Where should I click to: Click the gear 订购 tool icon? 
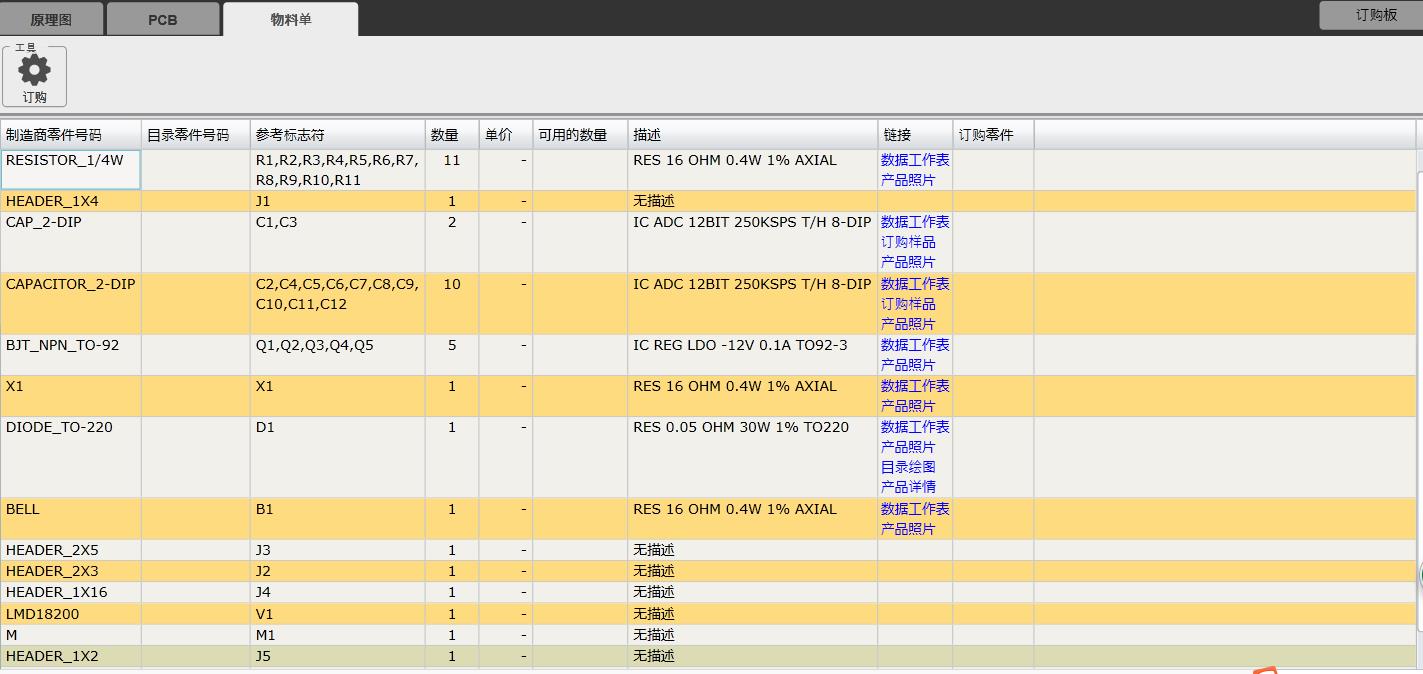[x=34, y=76]
